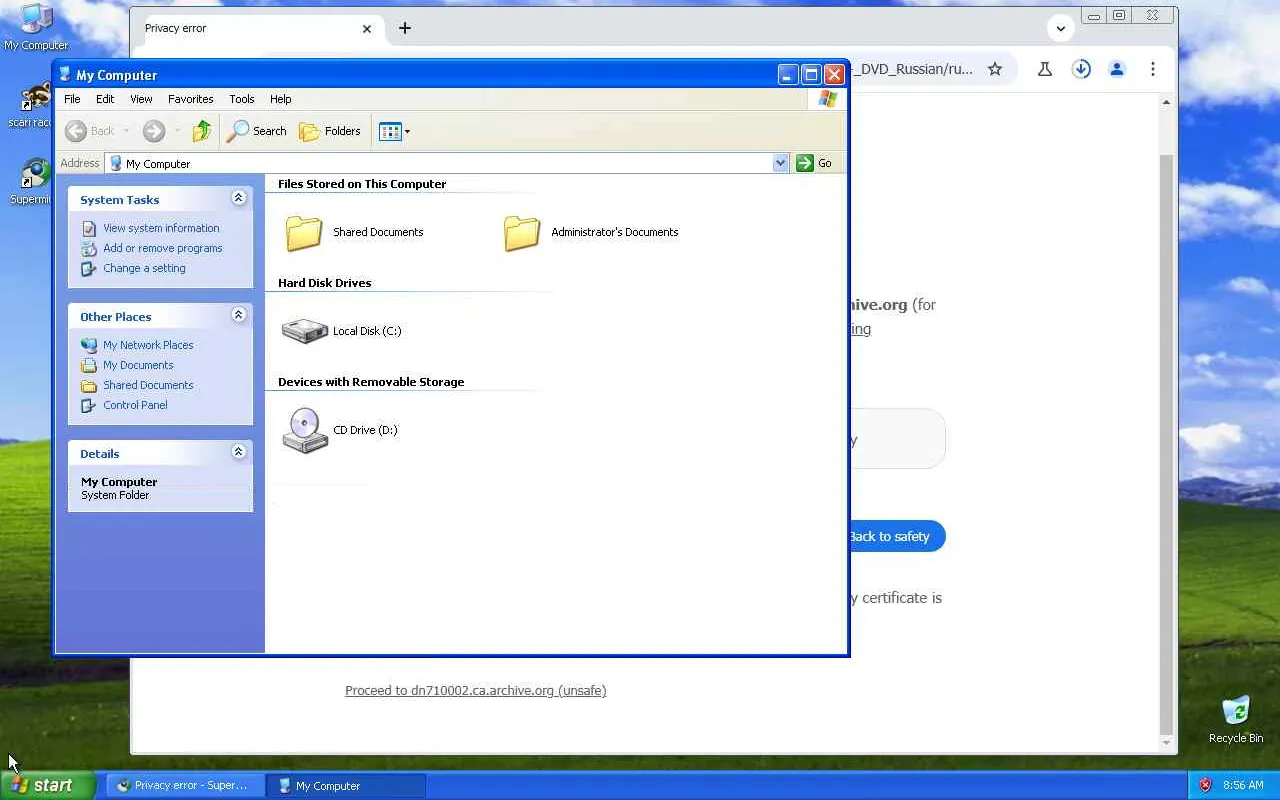Open the Favorites menu
Viewport: 1280px width, 800px height.
[x=191, y=99]
